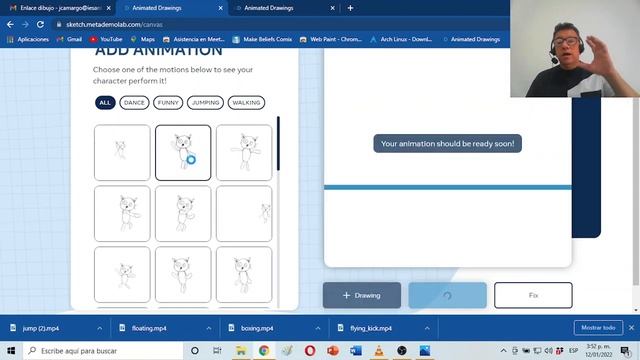Screen dimensions: 640x360
Task: Open Task View icon on taskbar
Action: tap(217, 351)
